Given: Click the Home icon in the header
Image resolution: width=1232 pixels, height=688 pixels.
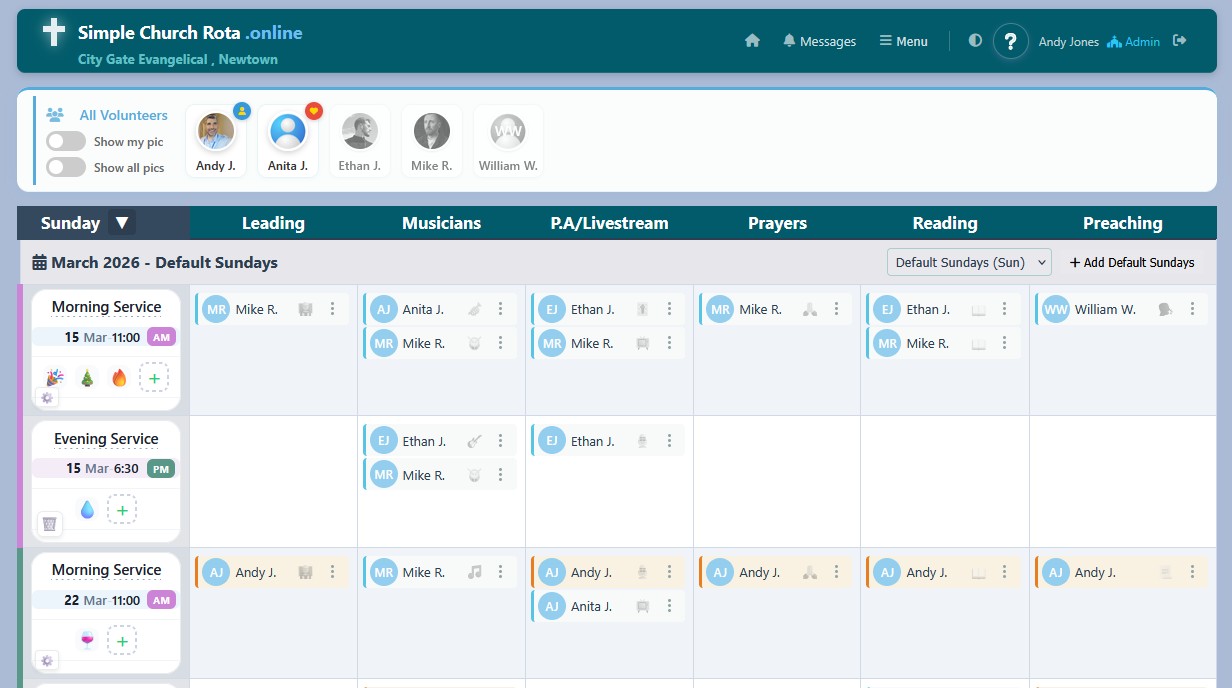Looking at the screenshot, I should pos(753,41).
